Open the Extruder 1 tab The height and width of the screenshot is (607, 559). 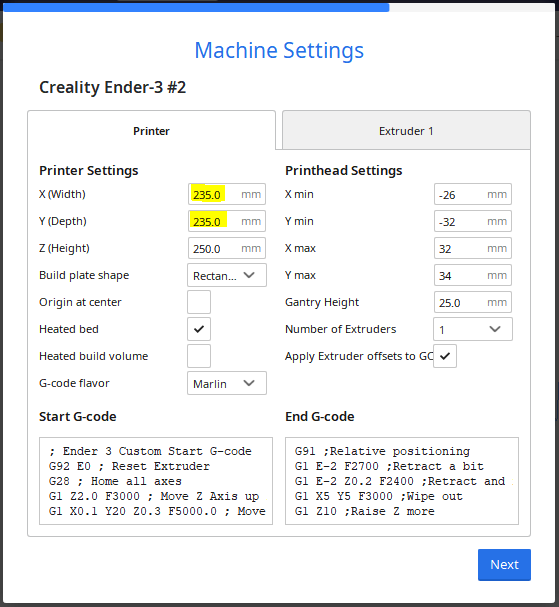[x=406, y=130]
